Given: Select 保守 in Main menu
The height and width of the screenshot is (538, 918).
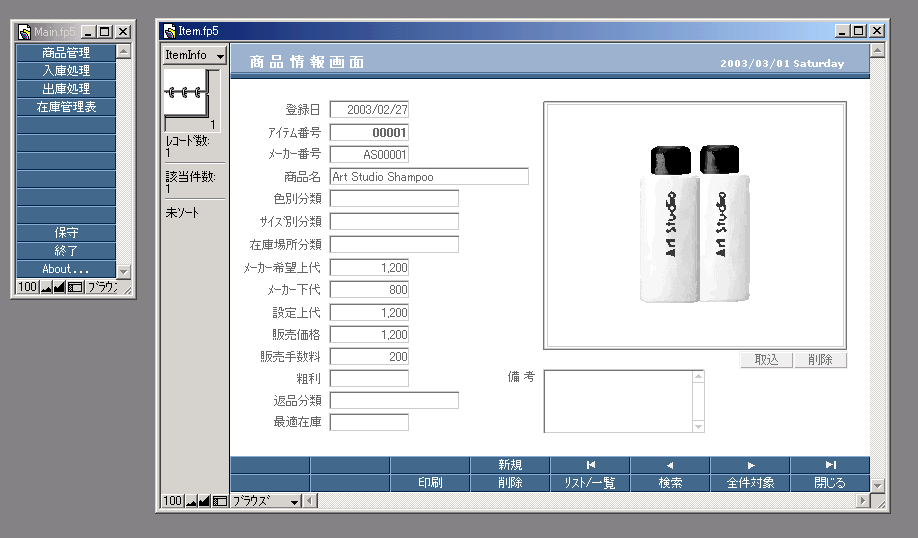Looking at the screenshot, I should pos(66,233).
